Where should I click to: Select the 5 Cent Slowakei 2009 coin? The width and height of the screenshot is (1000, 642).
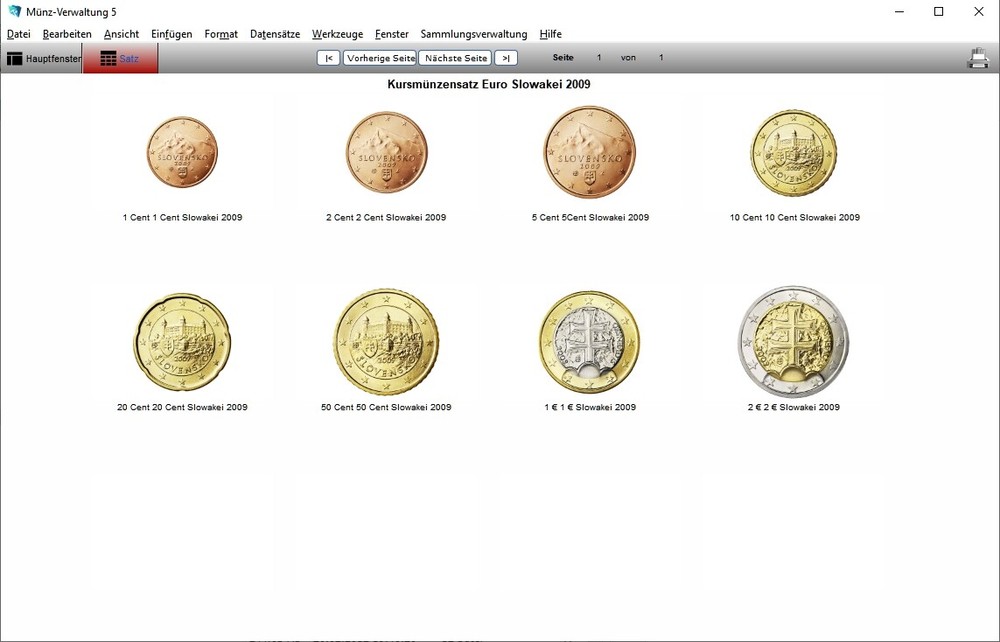(x=590, y=152)
